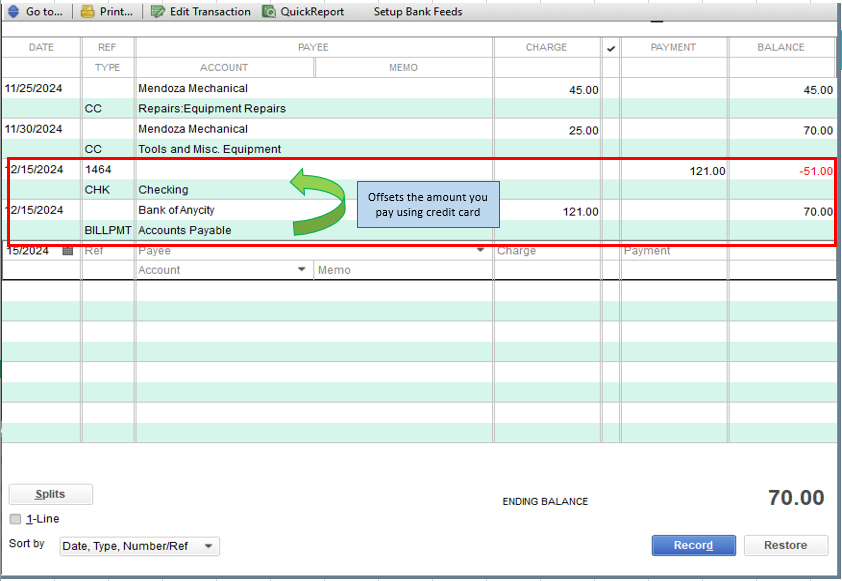Open calendar icon in date entry field
The height and width of the screenshot is (581, 842).
coord(68,250)
